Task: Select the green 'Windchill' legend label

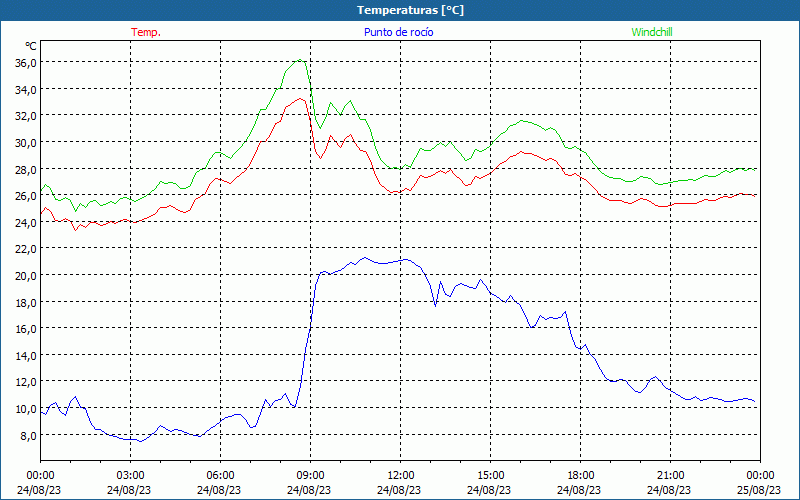Action: (x=652, y=32)
